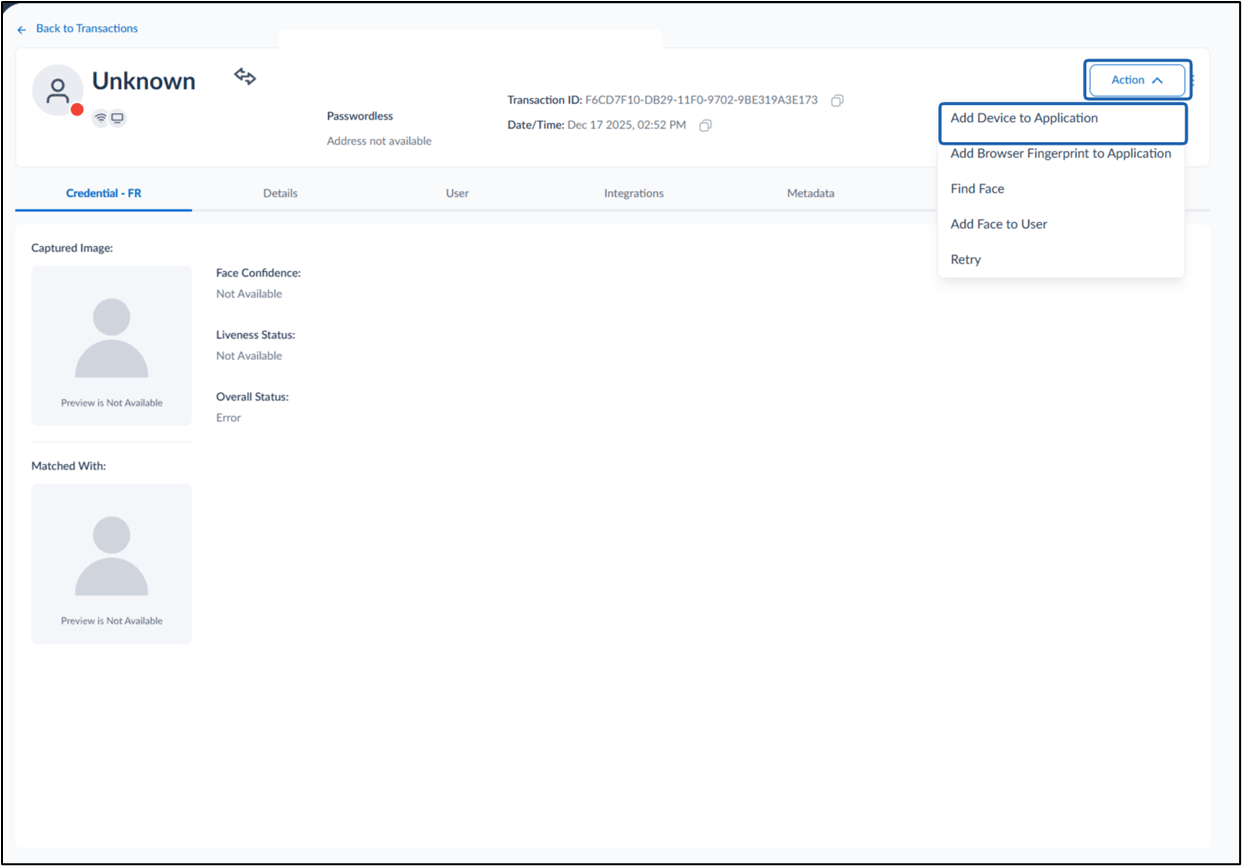Click the Matched With preview placeholder
This screenshot has width=1242, height=866.
click(x=111, y=564)
